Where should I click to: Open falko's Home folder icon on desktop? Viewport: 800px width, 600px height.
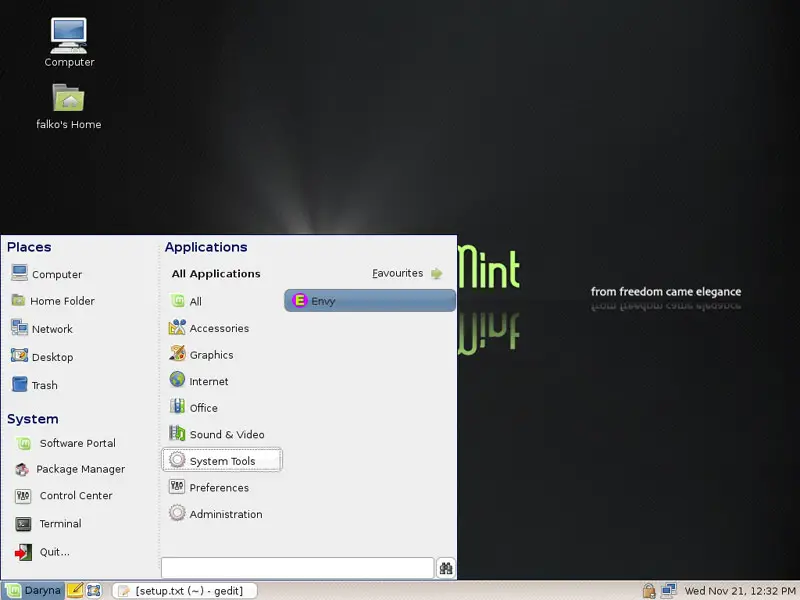click(69, 106)
